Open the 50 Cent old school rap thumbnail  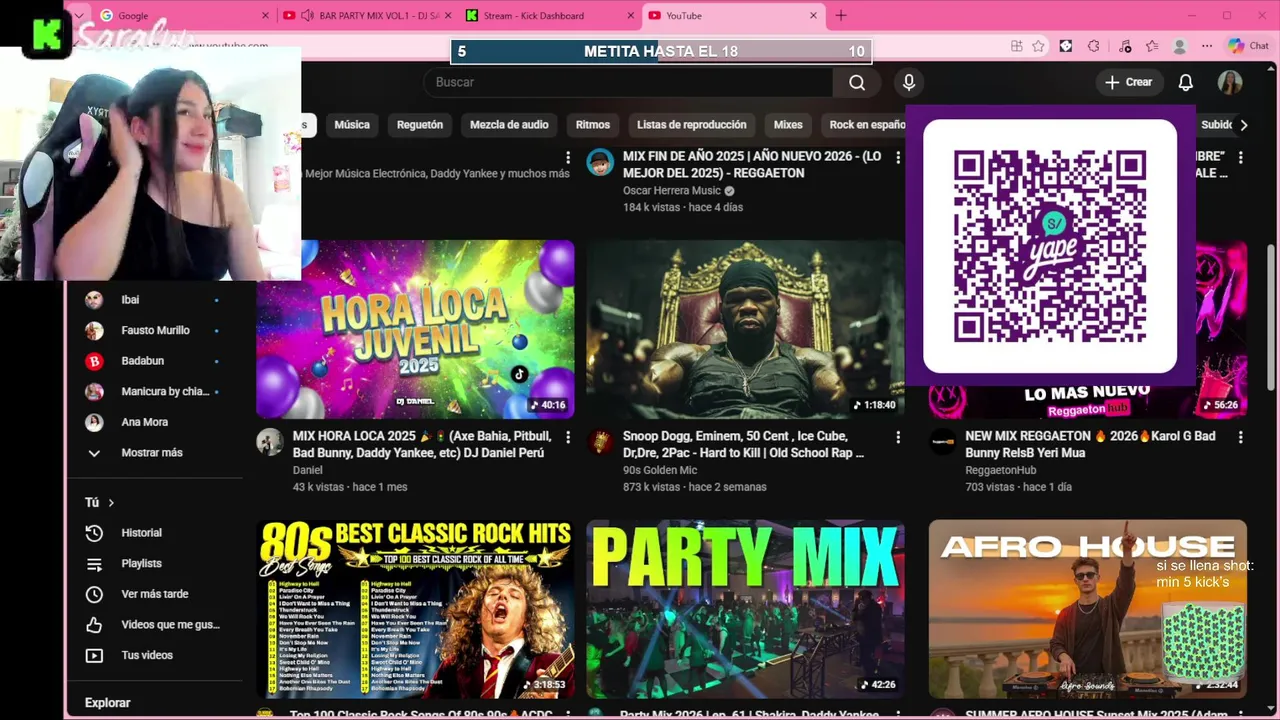pos(745,329)
